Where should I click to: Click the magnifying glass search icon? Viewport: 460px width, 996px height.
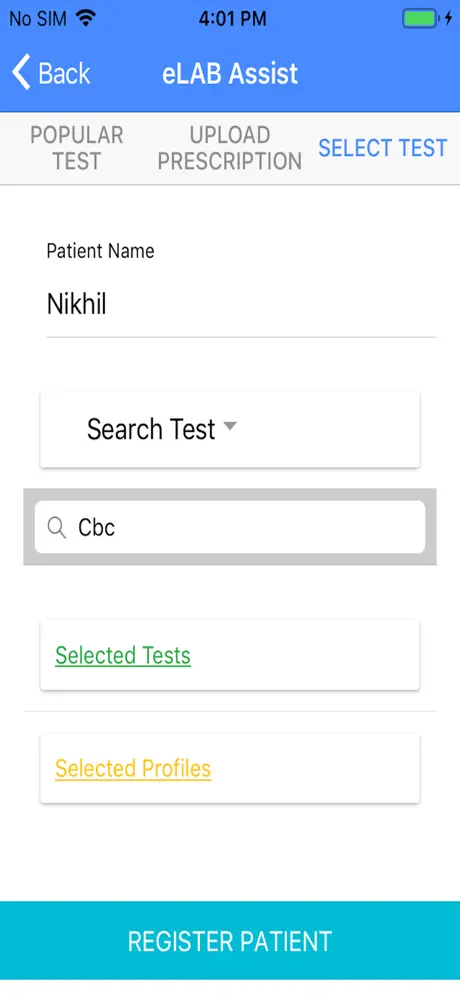click(57, 527)
